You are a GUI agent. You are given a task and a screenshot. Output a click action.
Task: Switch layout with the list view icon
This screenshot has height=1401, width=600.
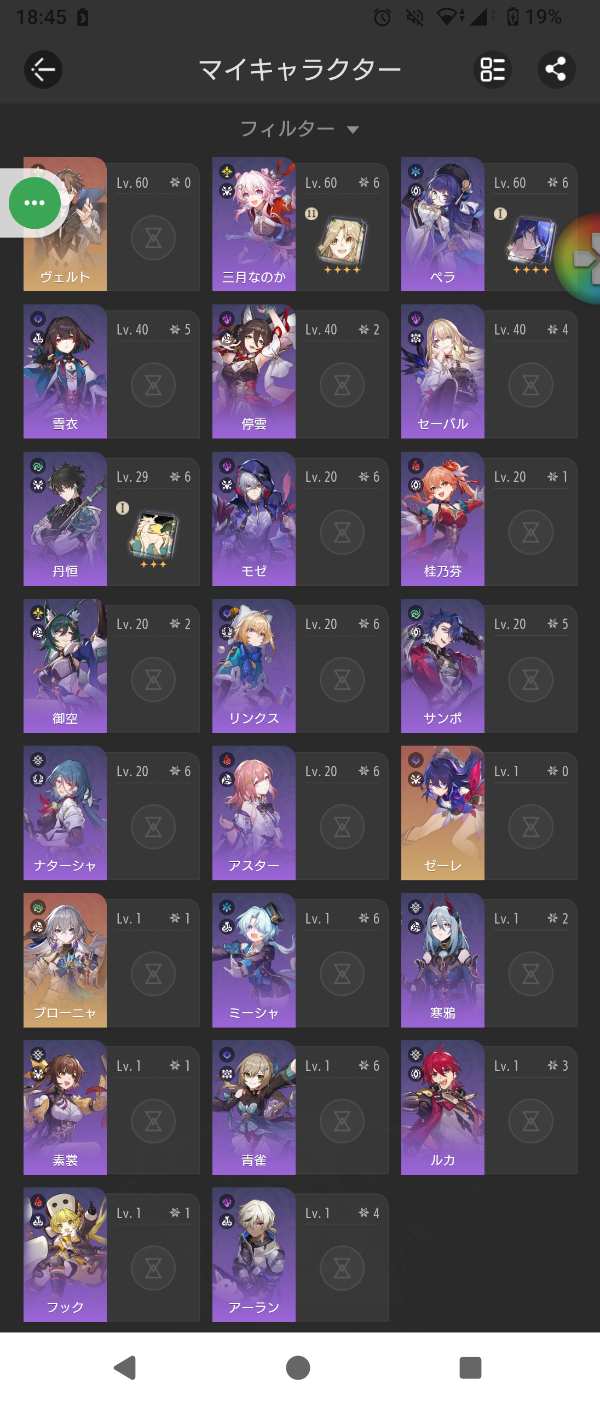[x=492, y=69]
